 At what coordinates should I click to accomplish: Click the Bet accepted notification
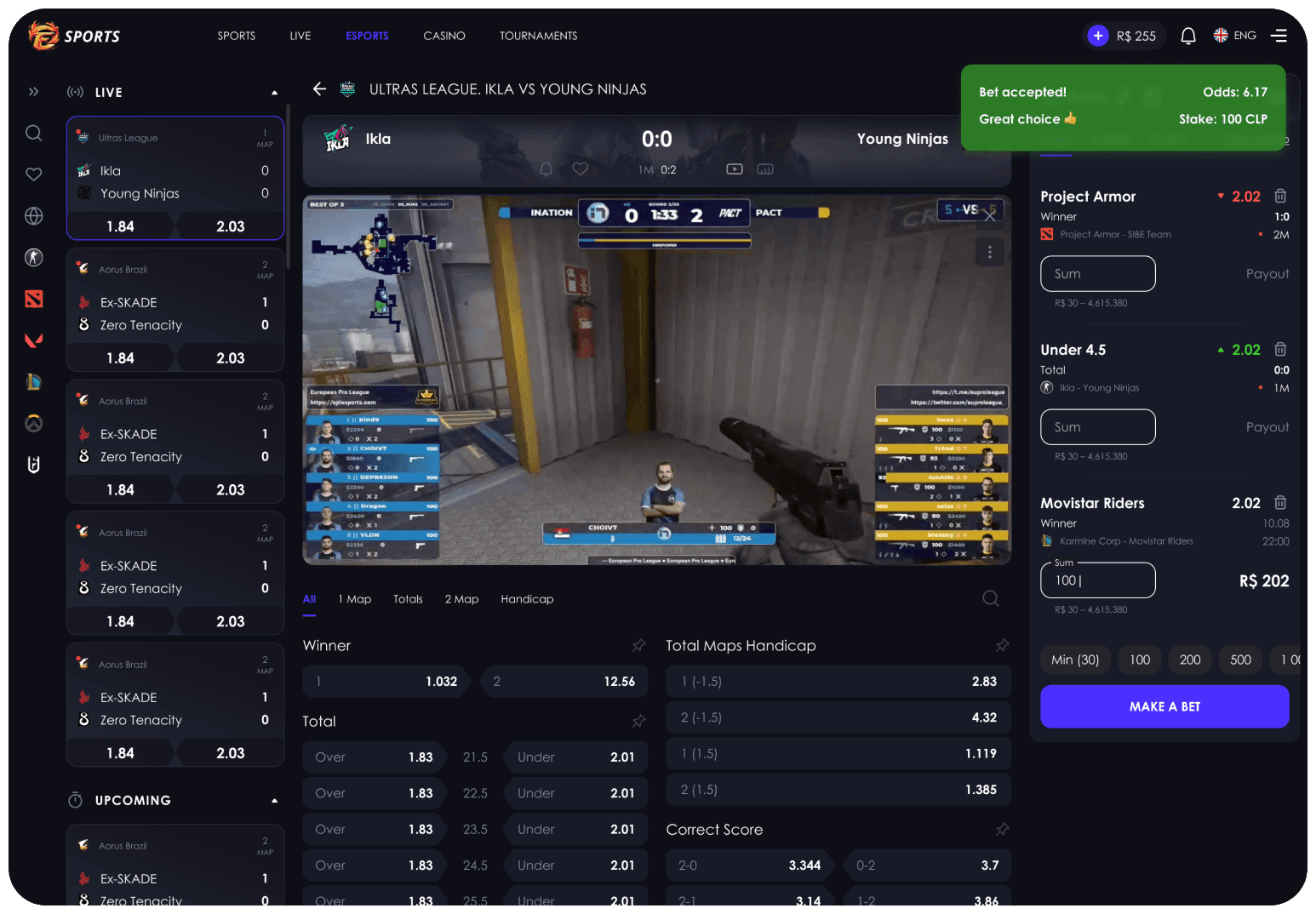click(x=1123, y=107)
